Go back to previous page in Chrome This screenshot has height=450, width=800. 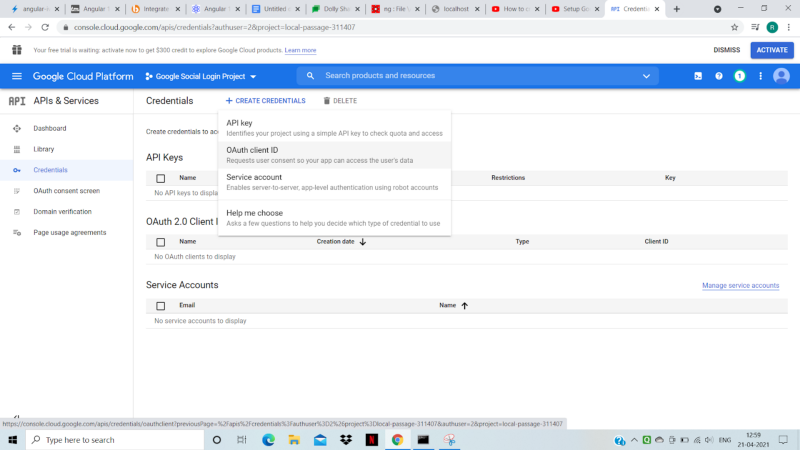tap(12, 28)
